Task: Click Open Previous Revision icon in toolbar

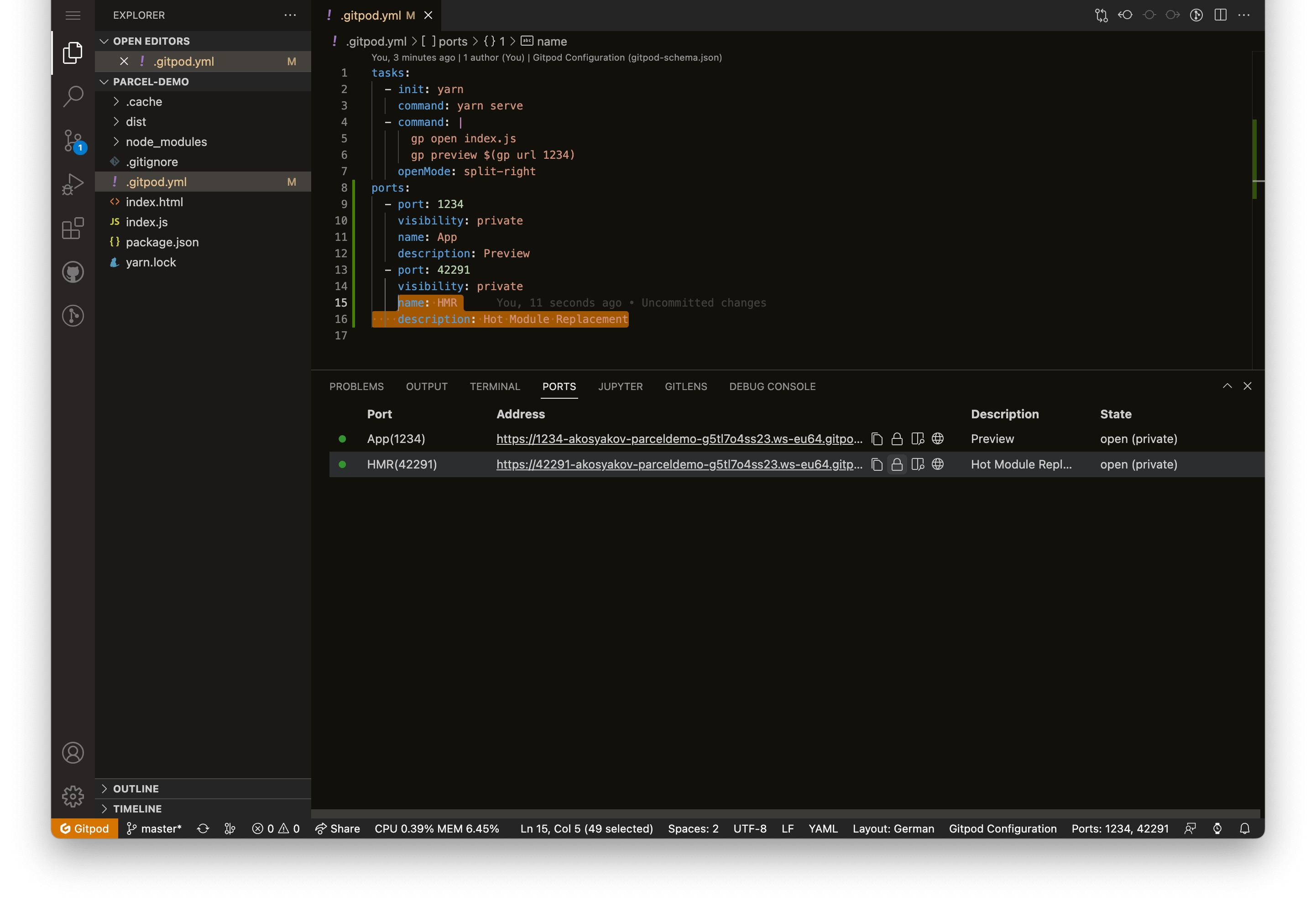Action: point(1125,16)
